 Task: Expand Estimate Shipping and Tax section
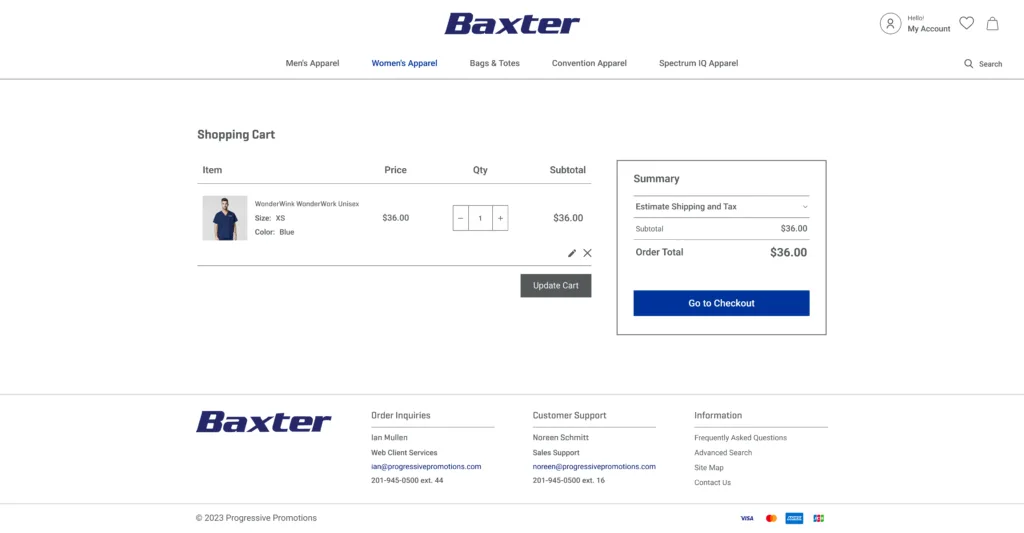721,206
